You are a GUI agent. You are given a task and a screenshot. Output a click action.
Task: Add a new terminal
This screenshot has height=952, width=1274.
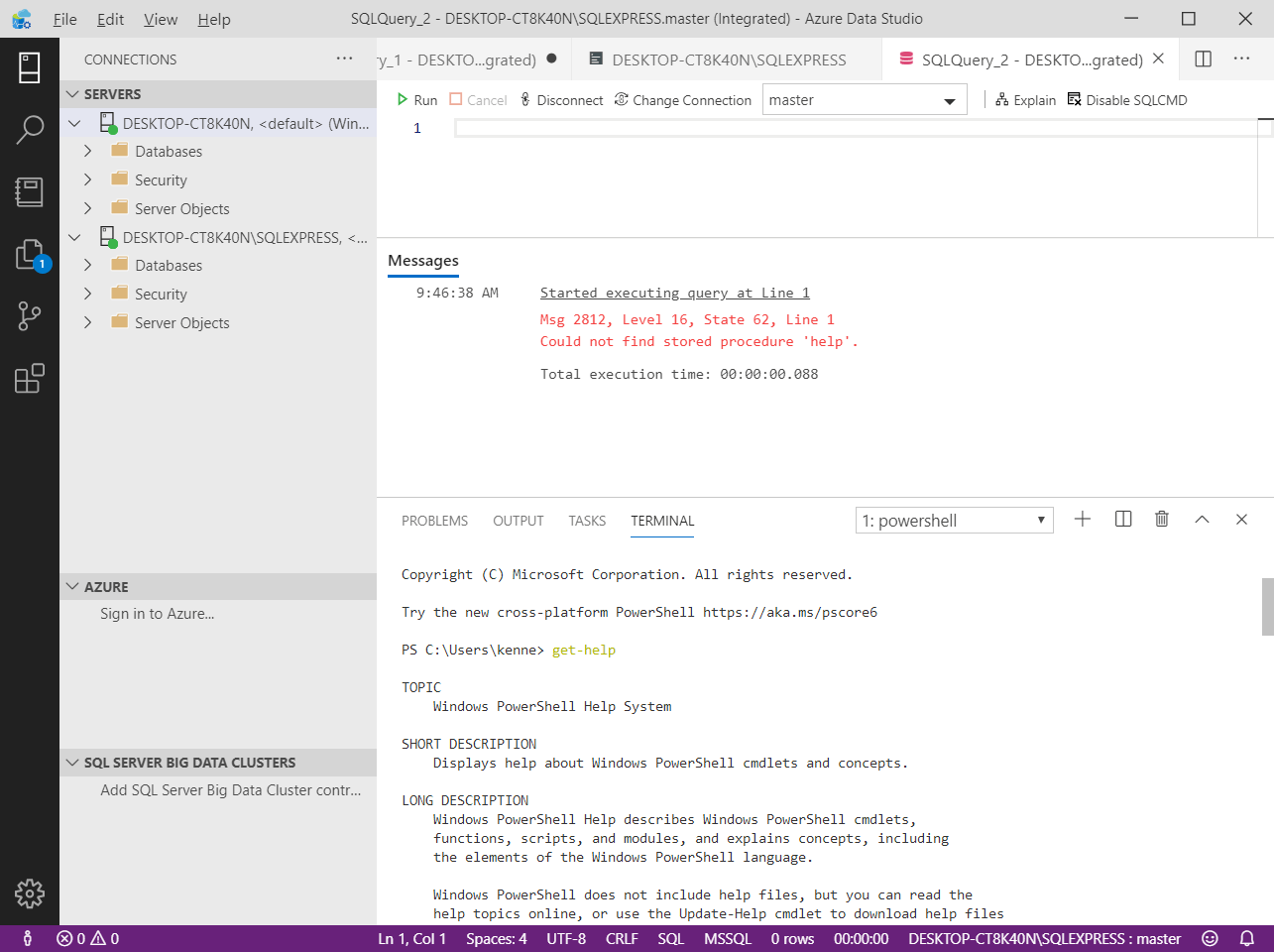(x=1083, y=519)
